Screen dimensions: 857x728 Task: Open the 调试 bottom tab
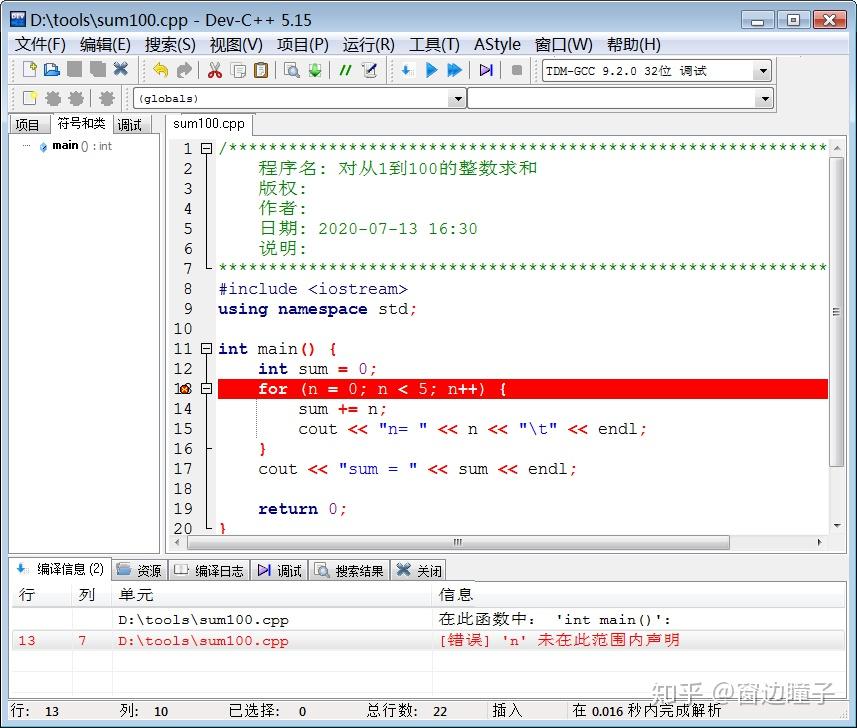coord(280,571)
